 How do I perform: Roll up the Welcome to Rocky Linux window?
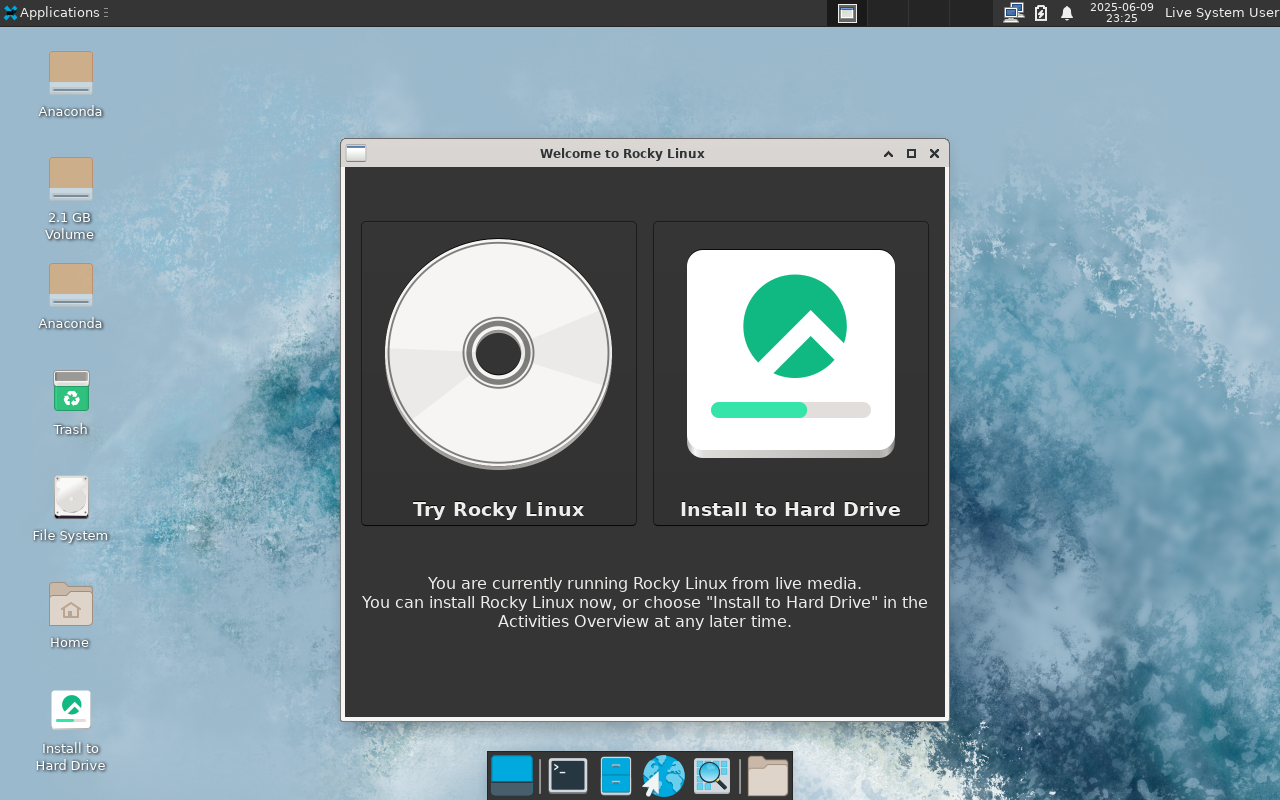tap(888, 154)
